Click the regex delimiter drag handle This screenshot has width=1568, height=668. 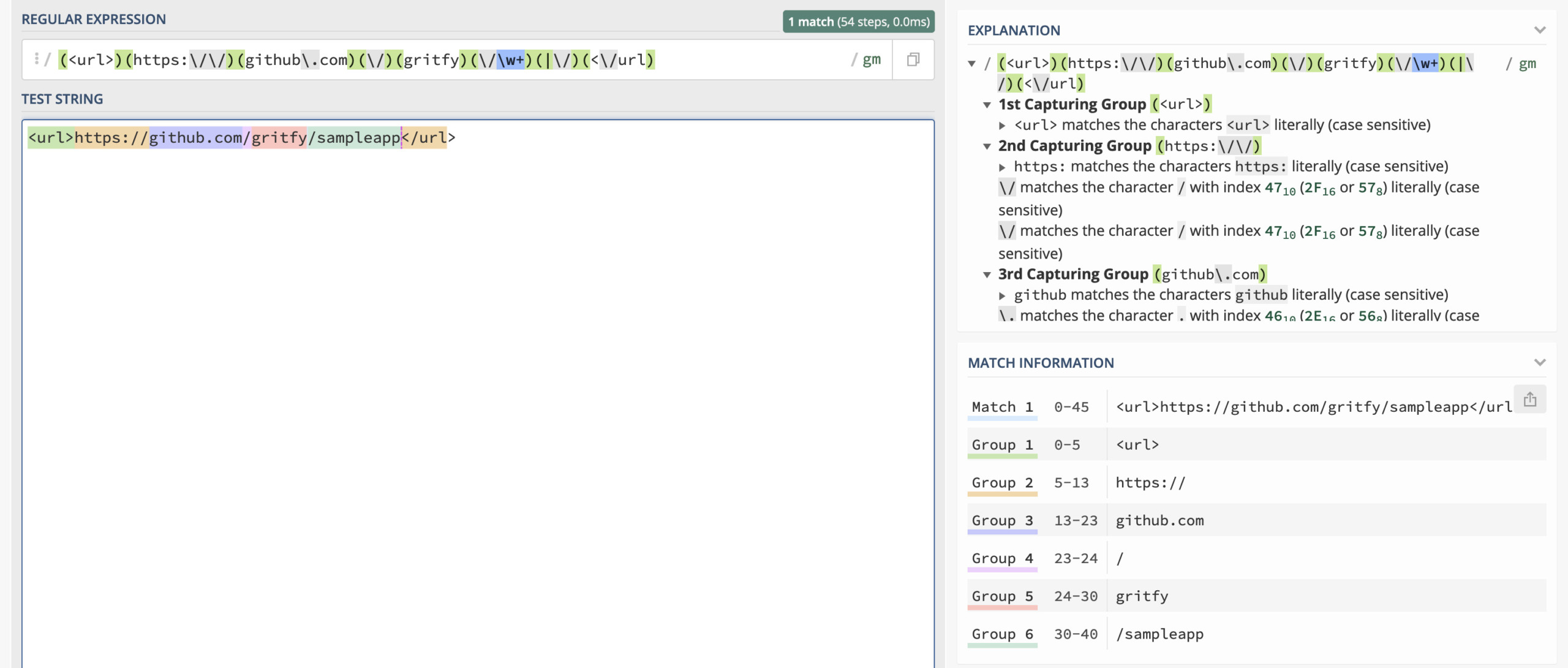point(37,59)
